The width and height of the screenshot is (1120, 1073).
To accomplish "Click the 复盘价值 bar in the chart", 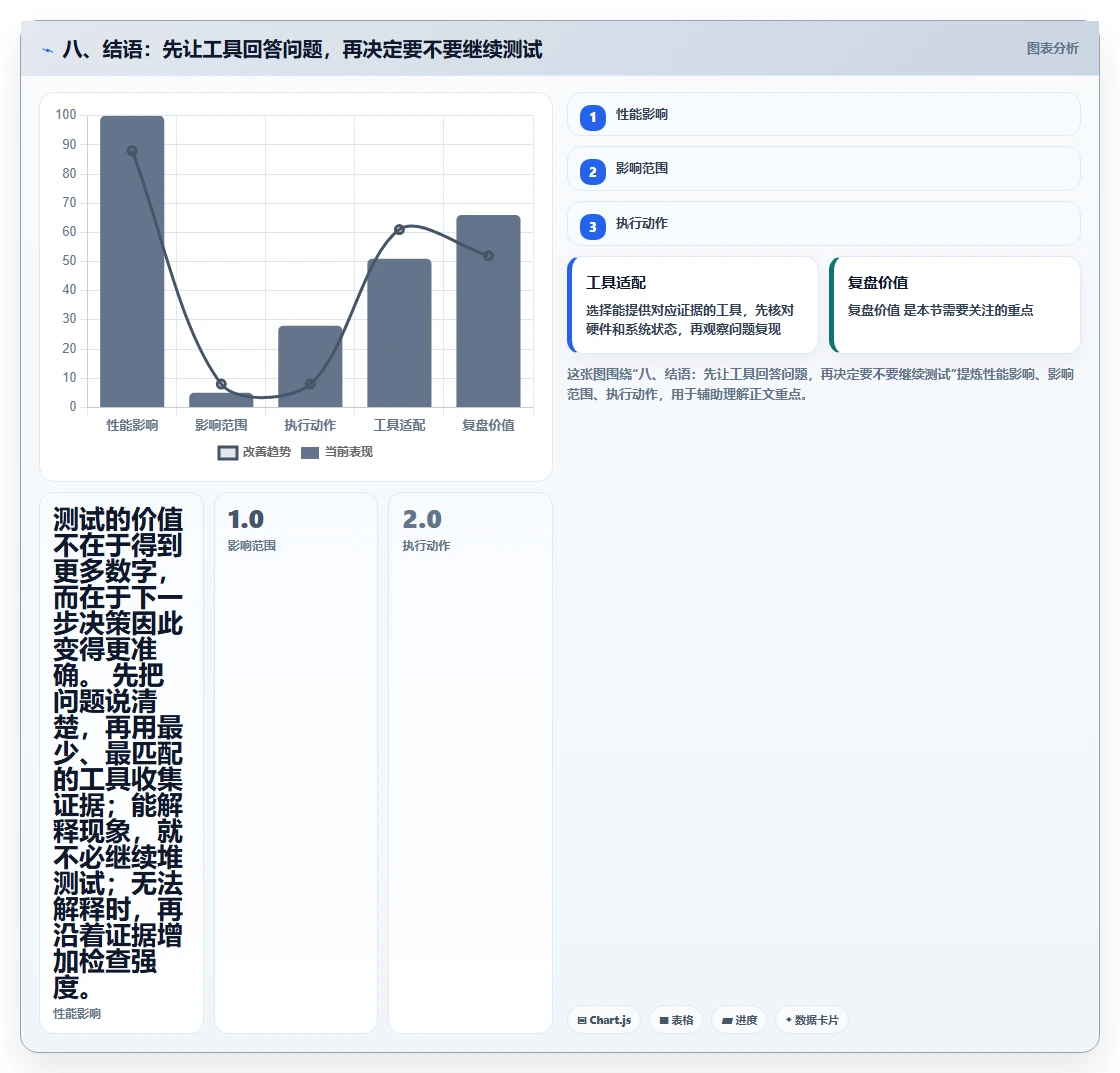I will pyautogui.click(x=489, y=311).
